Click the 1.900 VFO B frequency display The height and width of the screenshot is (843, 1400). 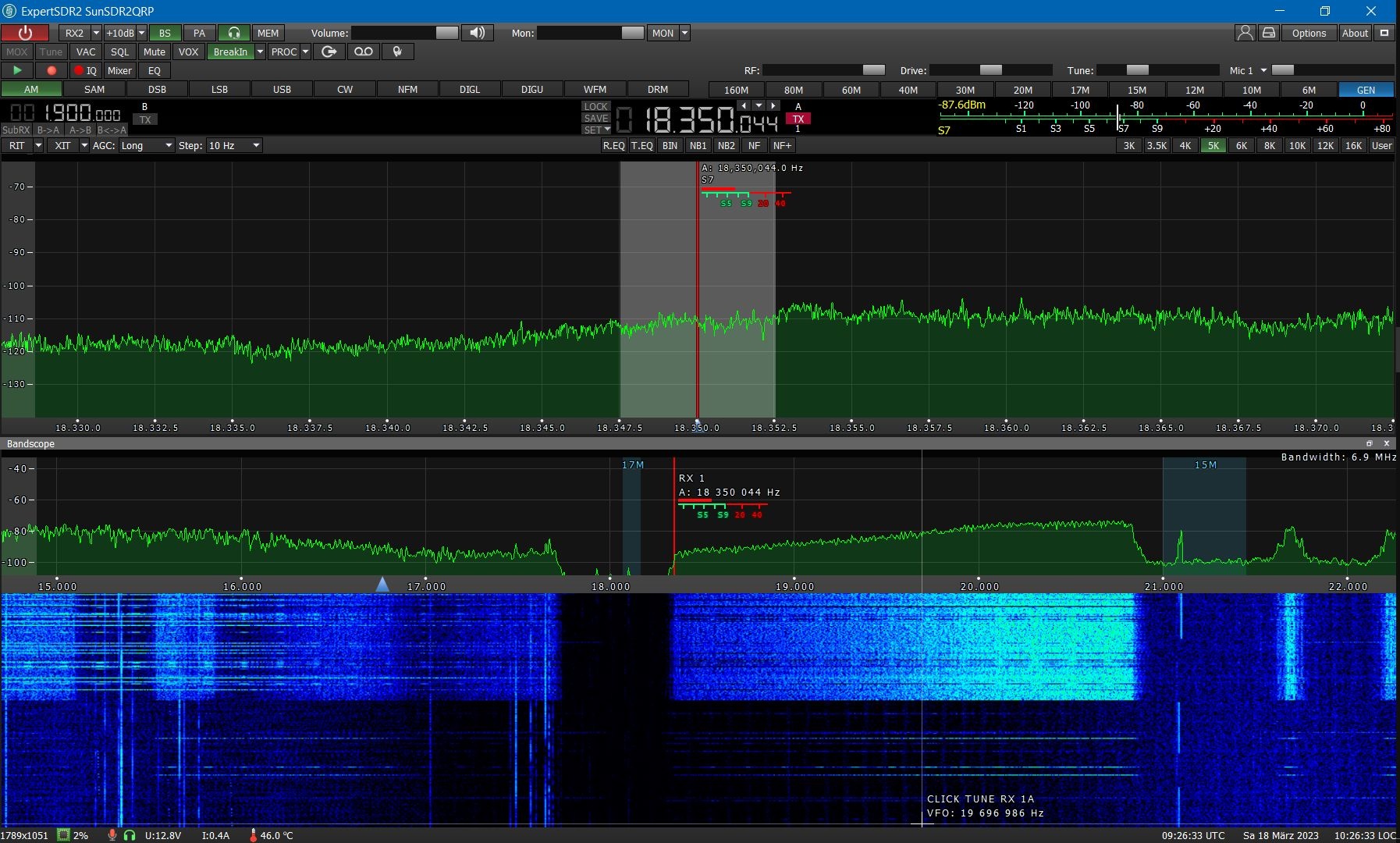tap(66, 114)
